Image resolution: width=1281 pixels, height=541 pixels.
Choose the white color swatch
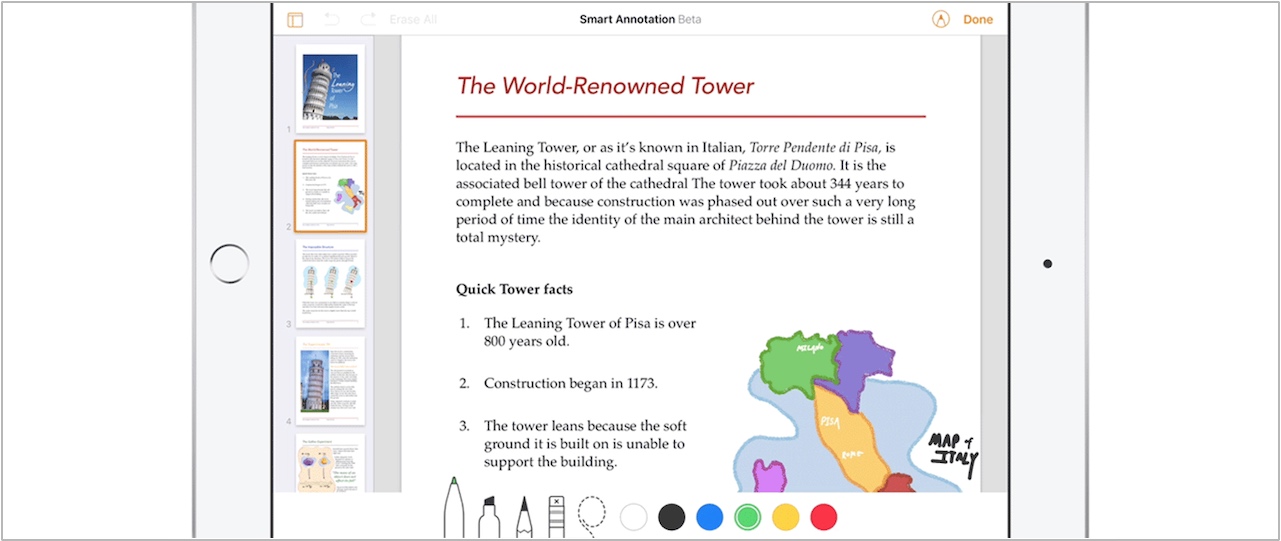(634, 517)
